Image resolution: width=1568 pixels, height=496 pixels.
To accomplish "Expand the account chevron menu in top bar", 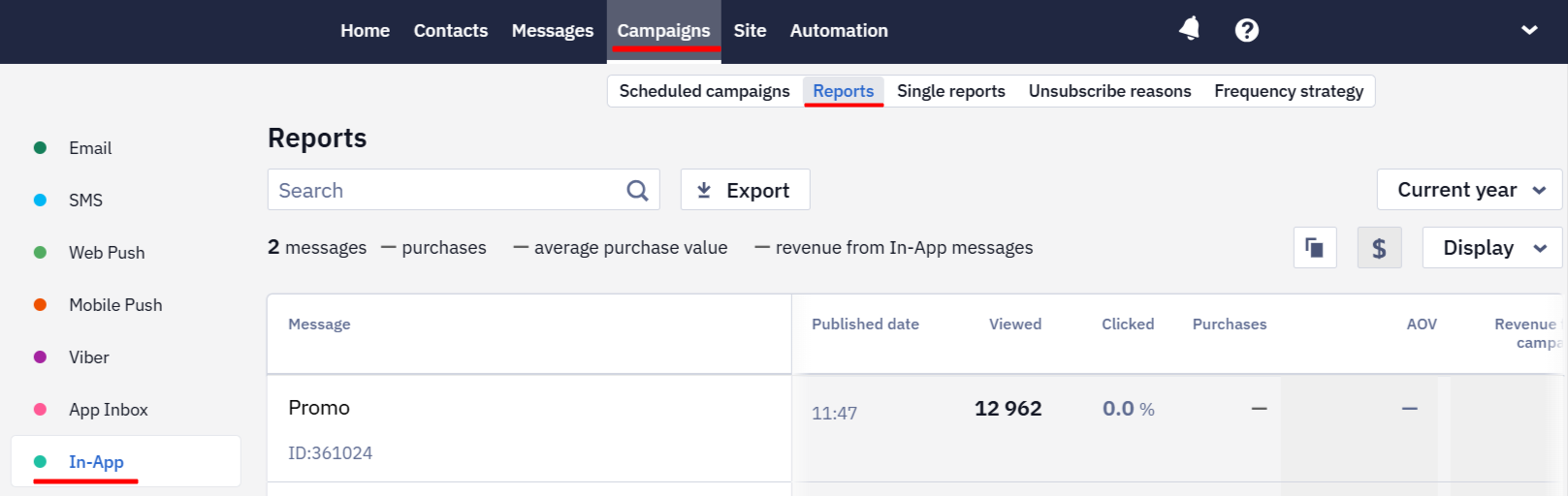I will click(1529, 30).
